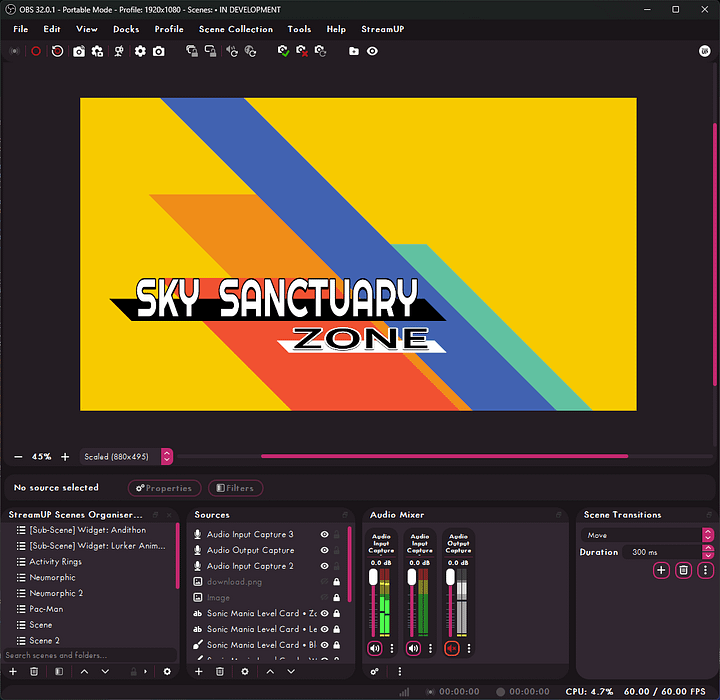Click the StreamUP round logo at top right

pyautogui.click(x=704, y=51)
